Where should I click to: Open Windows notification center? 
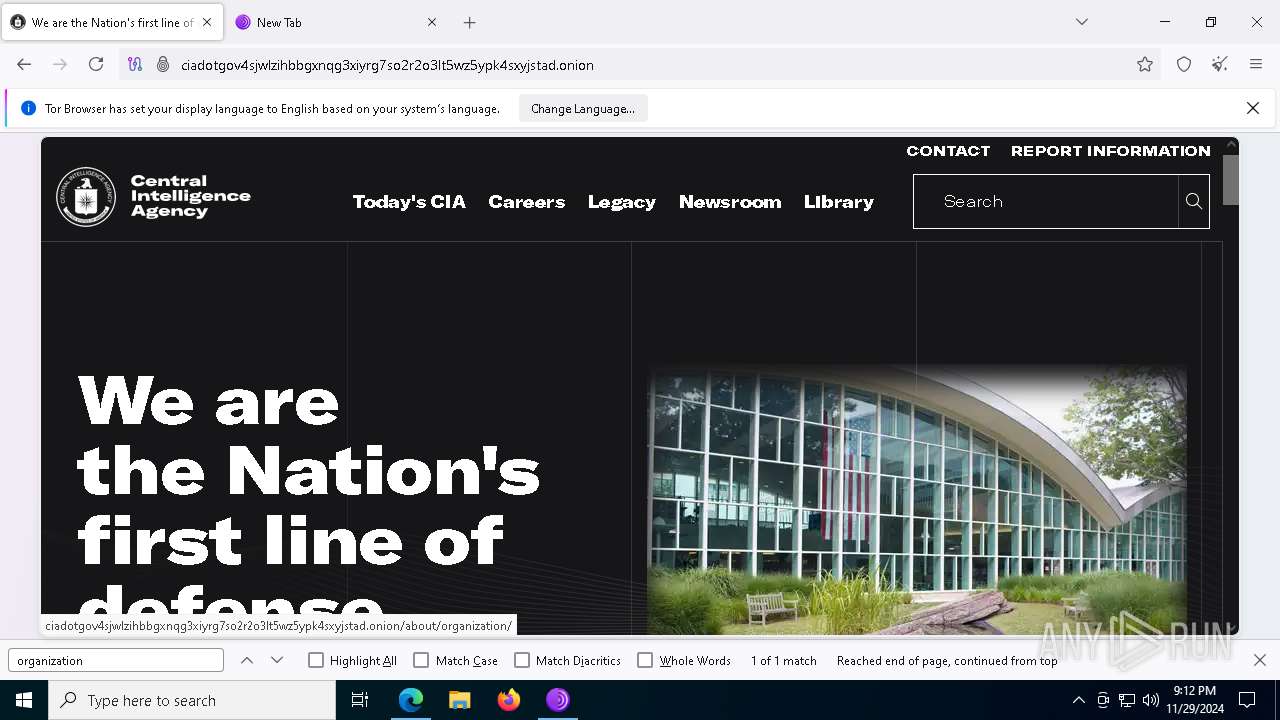[1247, 700]
